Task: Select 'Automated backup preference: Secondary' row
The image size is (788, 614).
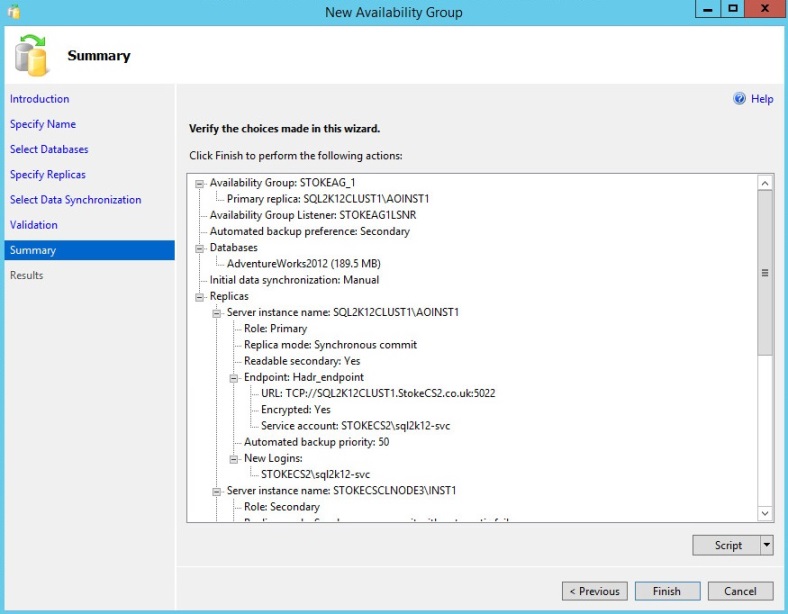Action: 310,231
